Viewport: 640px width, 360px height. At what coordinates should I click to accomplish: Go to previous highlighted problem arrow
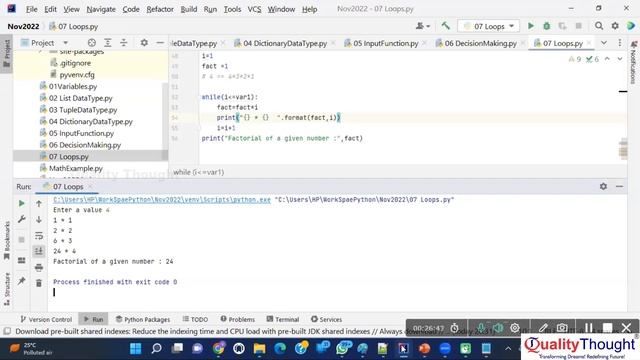(x=607, y=59)
